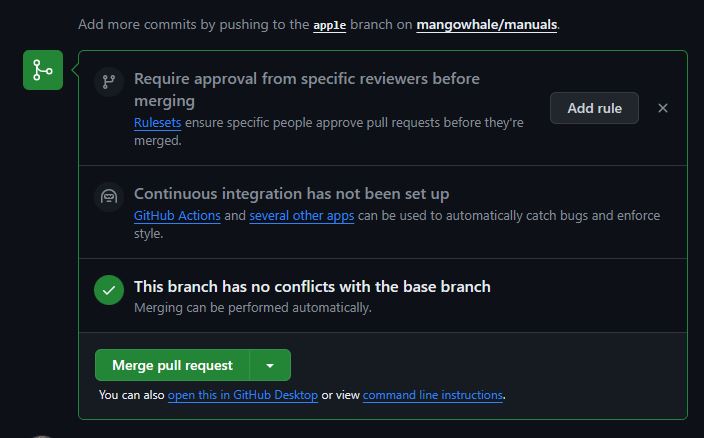
Task: Open the apple branch link
Action: coord(330,25)
